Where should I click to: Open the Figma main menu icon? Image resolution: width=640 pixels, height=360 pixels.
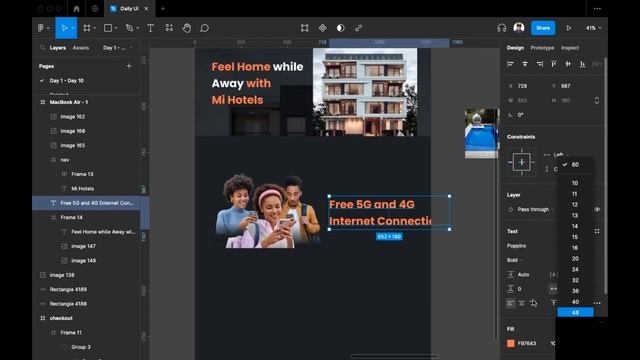[41, 28]
